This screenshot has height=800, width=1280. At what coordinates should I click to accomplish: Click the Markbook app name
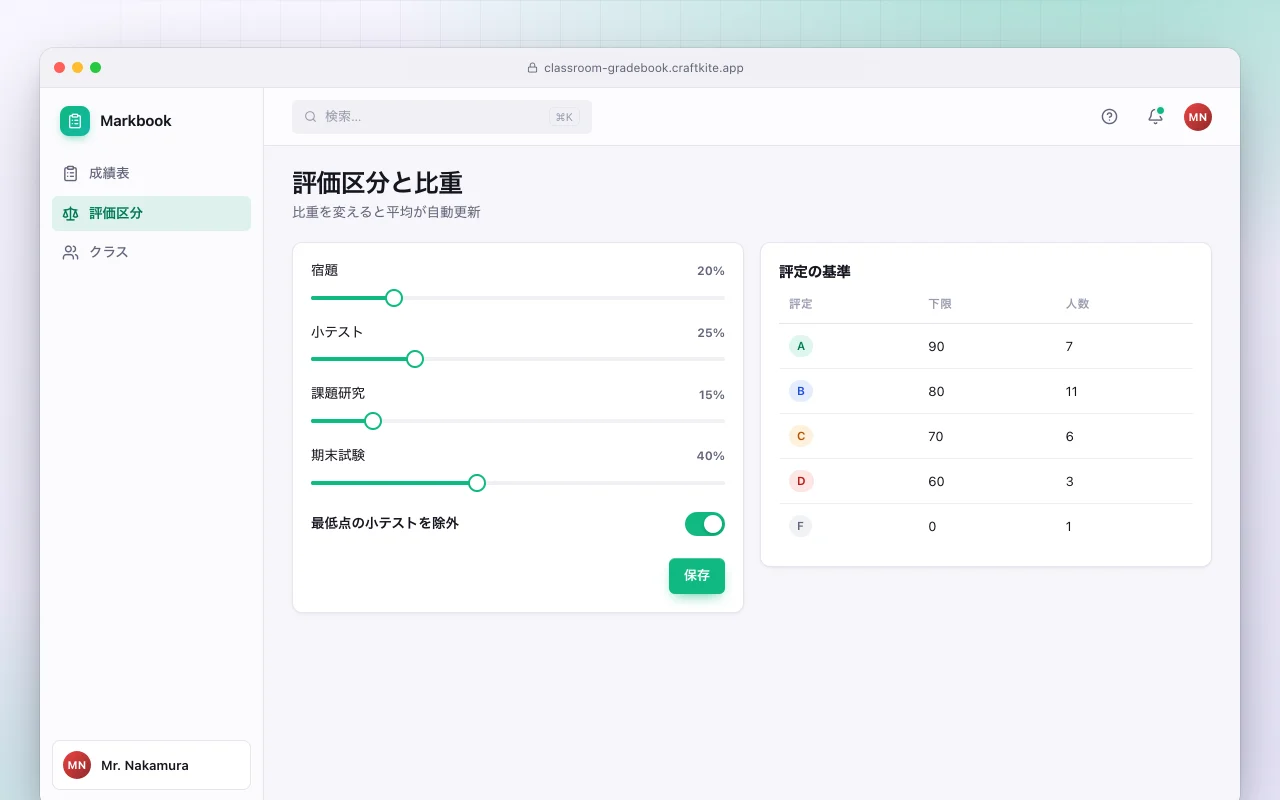[x=136, y=121]
